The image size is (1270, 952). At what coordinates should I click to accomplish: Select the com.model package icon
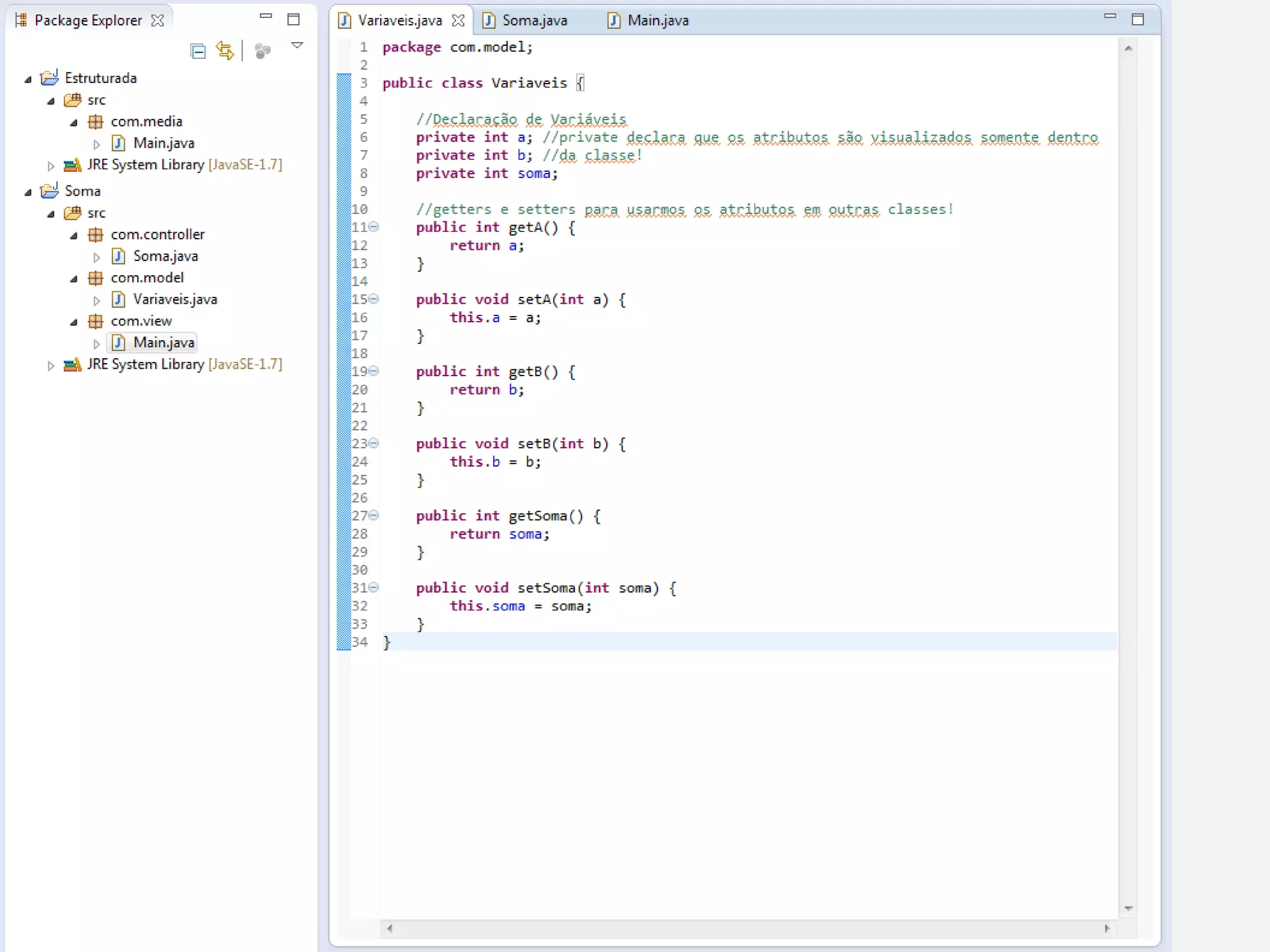coord(95,278)
